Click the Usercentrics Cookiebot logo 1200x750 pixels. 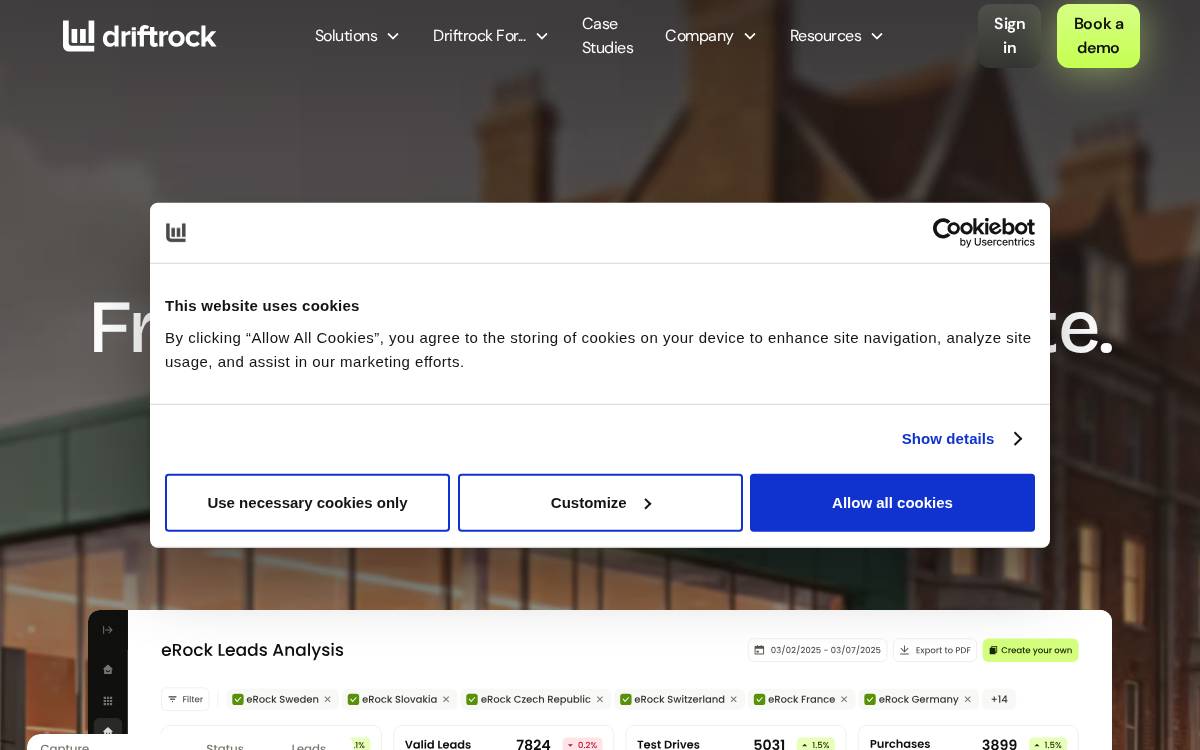(983, 232)
